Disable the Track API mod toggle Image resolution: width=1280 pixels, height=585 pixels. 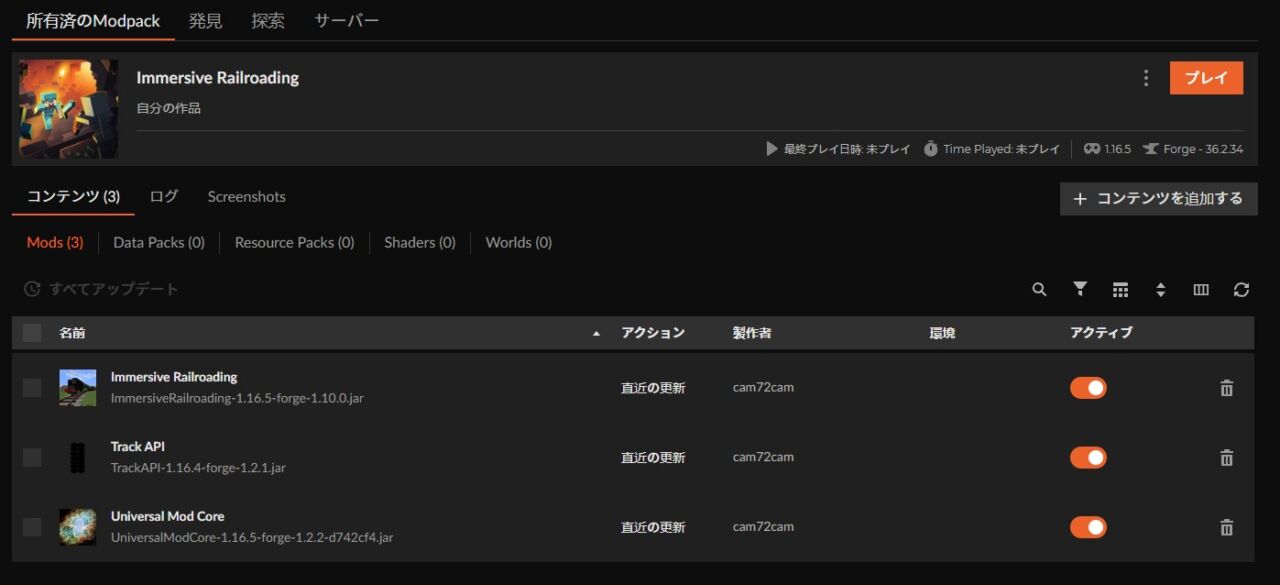point(1087,457)
